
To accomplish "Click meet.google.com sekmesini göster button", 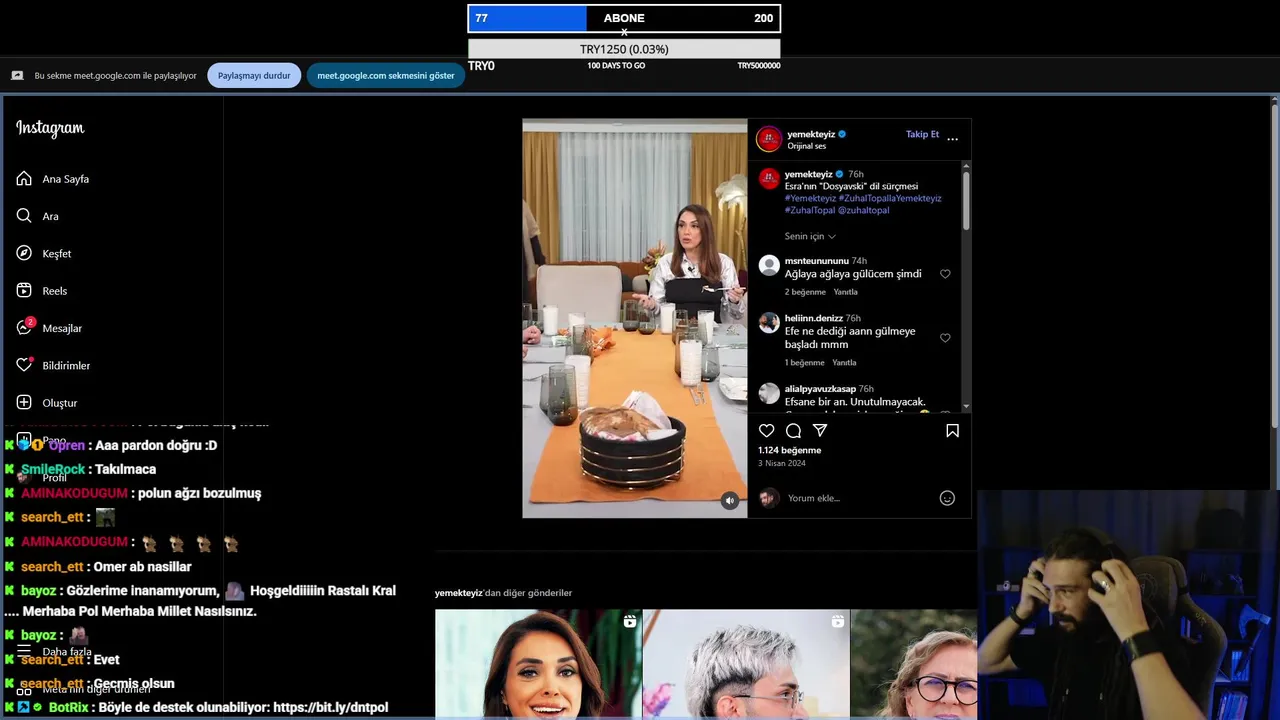I will (386, 75).
